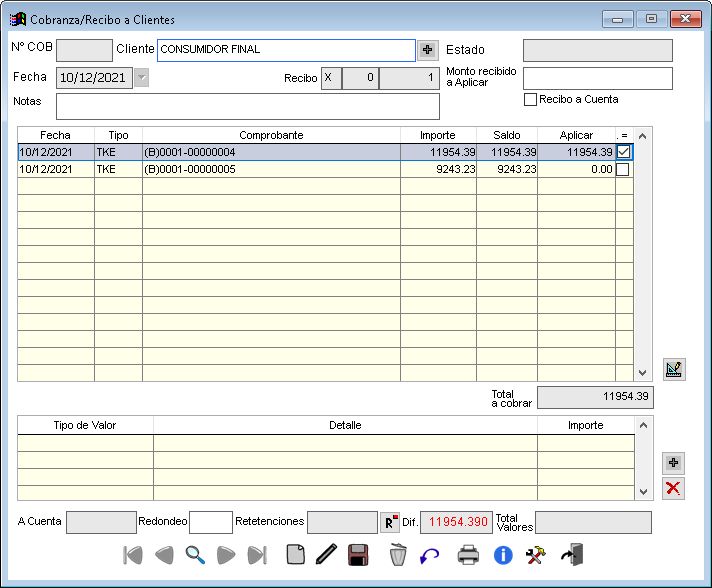This screenshot has width=712, height=588.
Task: Click the undo arrow icon
Action: pyautogui.click(x=430, y=555)
